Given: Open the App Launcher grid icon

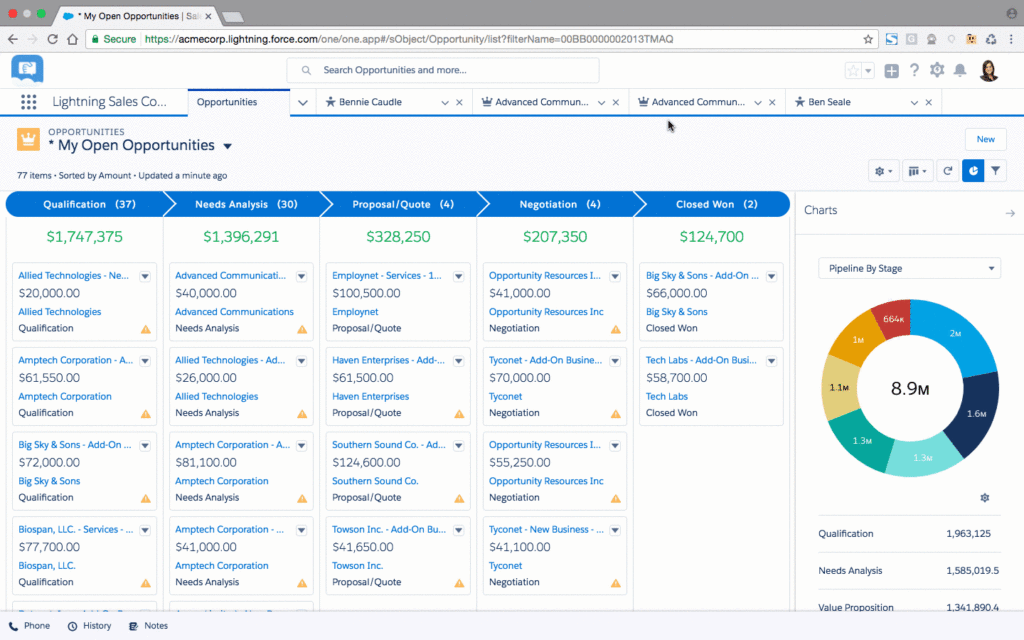Looking at the screenshot, I should (28, 102).
